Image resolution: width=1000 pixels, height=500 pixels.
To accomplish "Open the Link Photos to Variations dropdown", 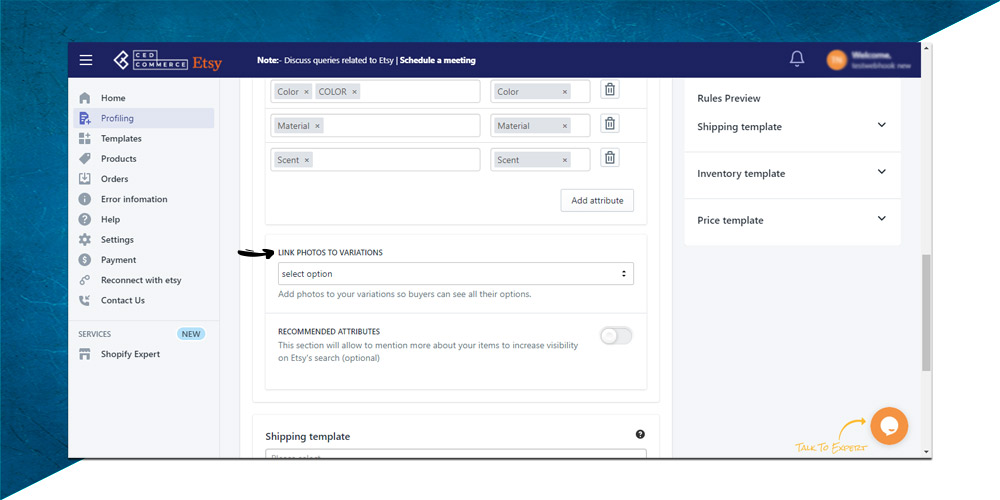I will (456, 274).
